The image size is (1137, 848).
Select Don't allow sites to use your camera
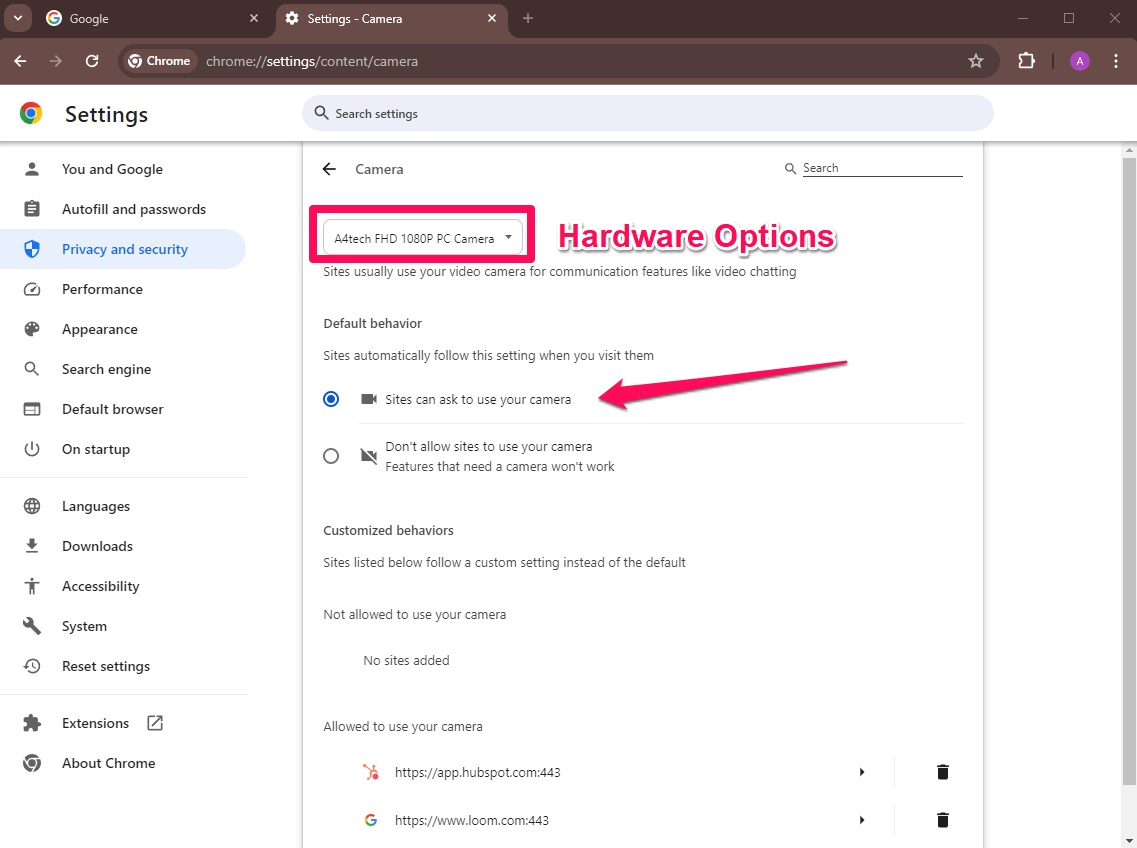pyautogui.click(x=331, y=455)
